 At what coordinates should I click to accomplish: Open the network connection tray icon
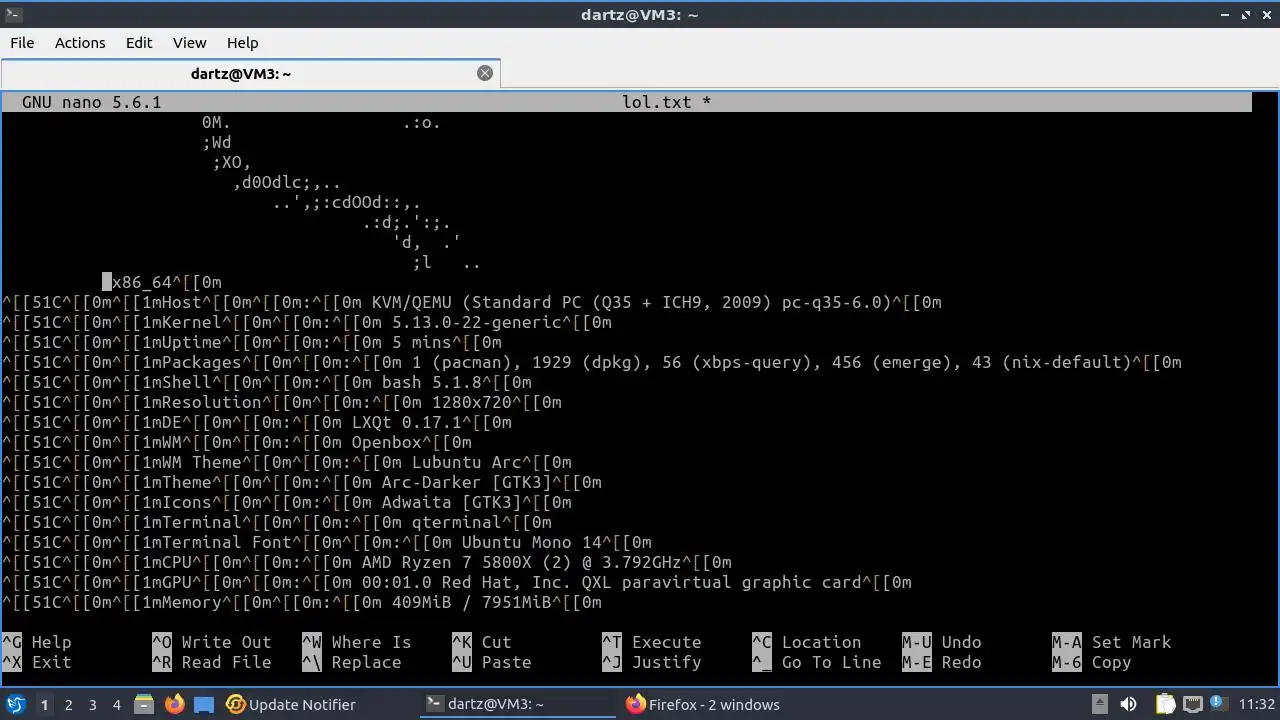coord(1194,704)
